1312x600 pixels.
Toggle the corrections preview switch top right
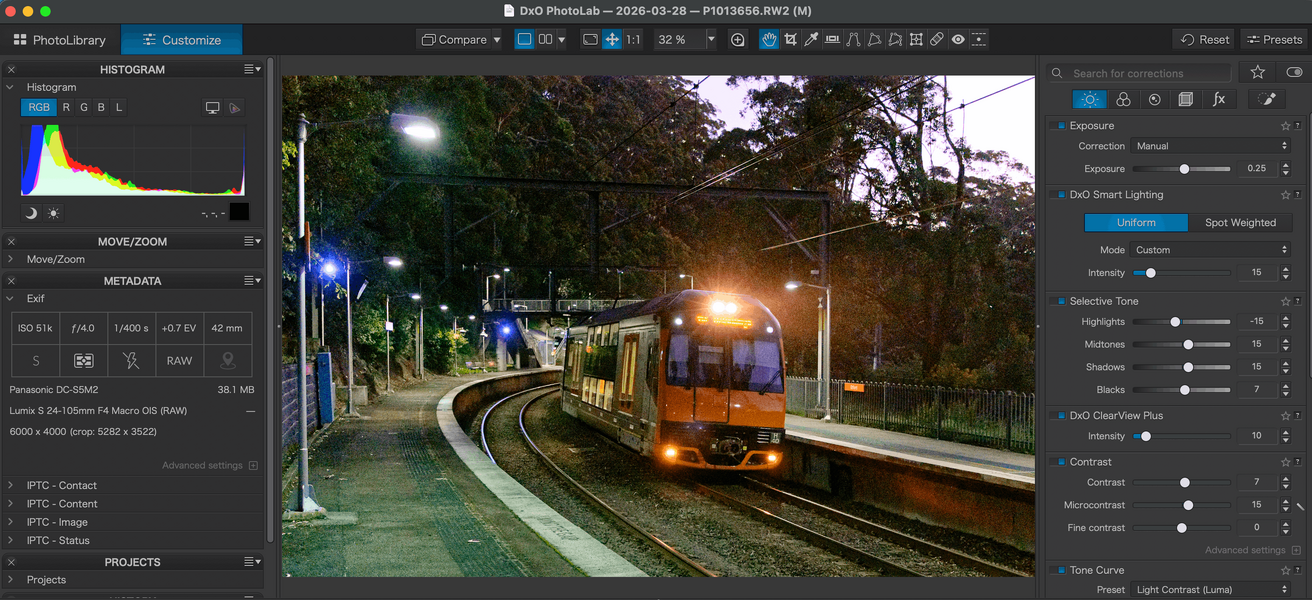coord(1295,72)
